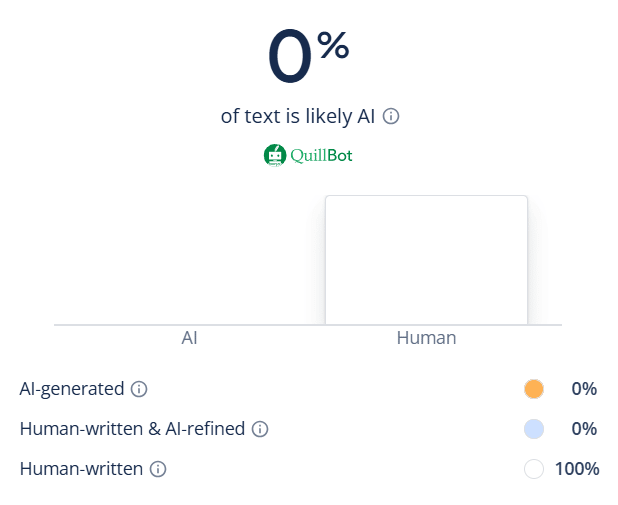Click the "of text is likely AI" caption
This screenshot has height=505, width=618.
(298, 116)
